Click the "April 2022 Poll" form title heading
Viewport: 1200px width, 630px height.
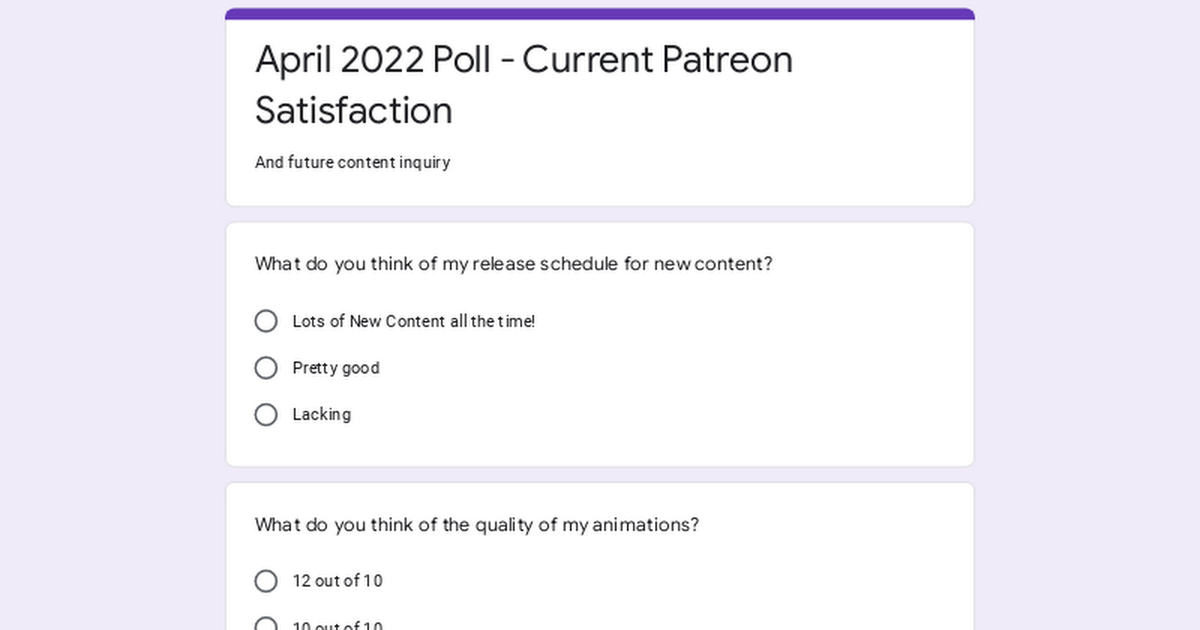pos(524,84)
